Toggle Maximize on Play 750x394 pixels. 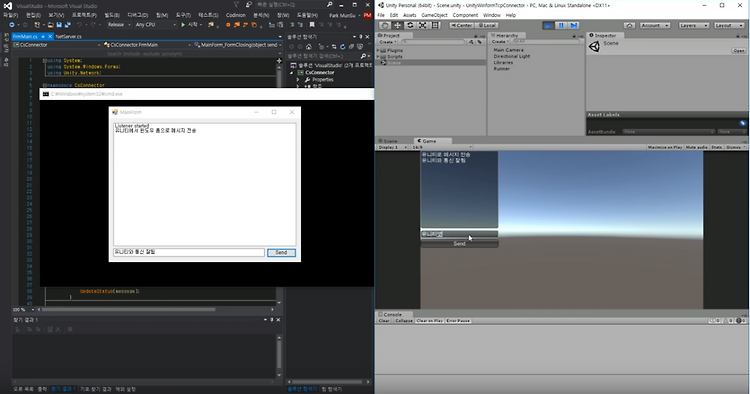pos(664,147)
